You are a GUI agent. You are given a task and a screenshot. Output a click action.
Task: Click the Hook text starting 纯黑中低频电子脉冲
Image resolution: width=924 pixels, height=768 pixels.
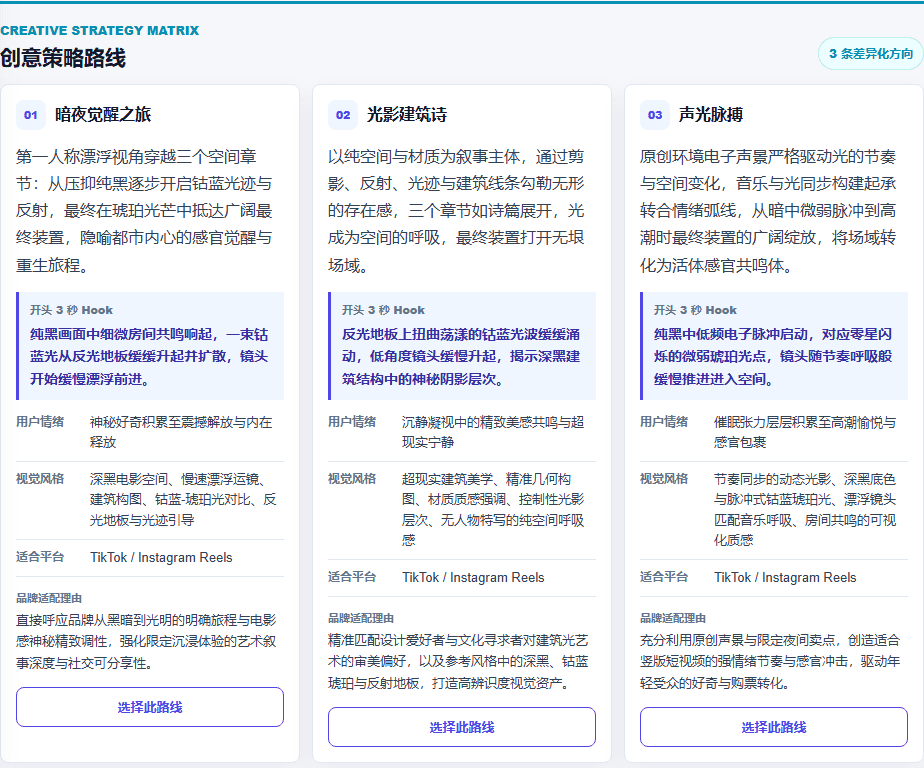(773, 357)
